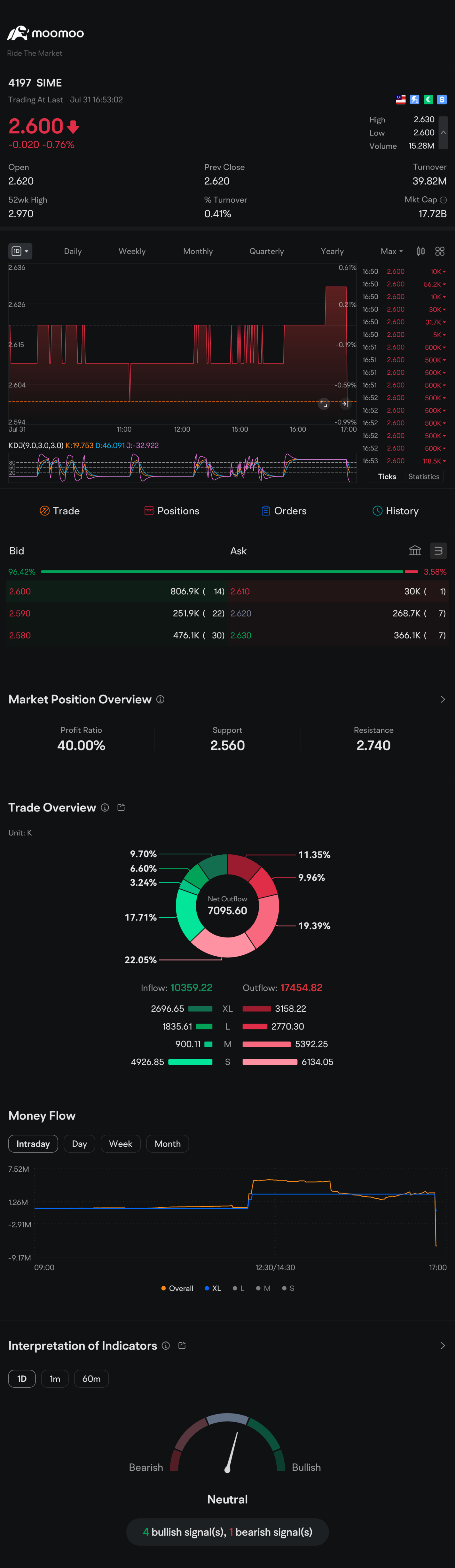Collapse the High/Low/Volume quote panel
Image resolution: width=455 pixels, height=1568 pixels.
443,133
